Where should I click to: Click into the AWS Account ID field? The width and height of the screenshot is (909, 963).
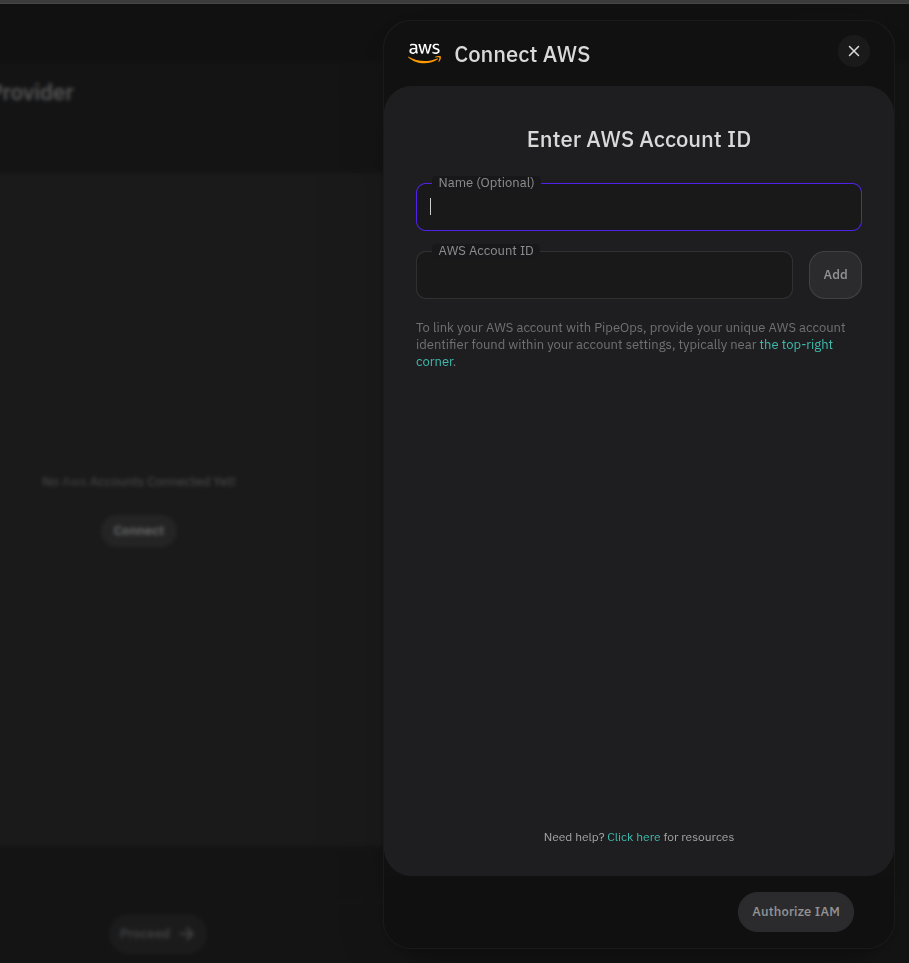604,275
